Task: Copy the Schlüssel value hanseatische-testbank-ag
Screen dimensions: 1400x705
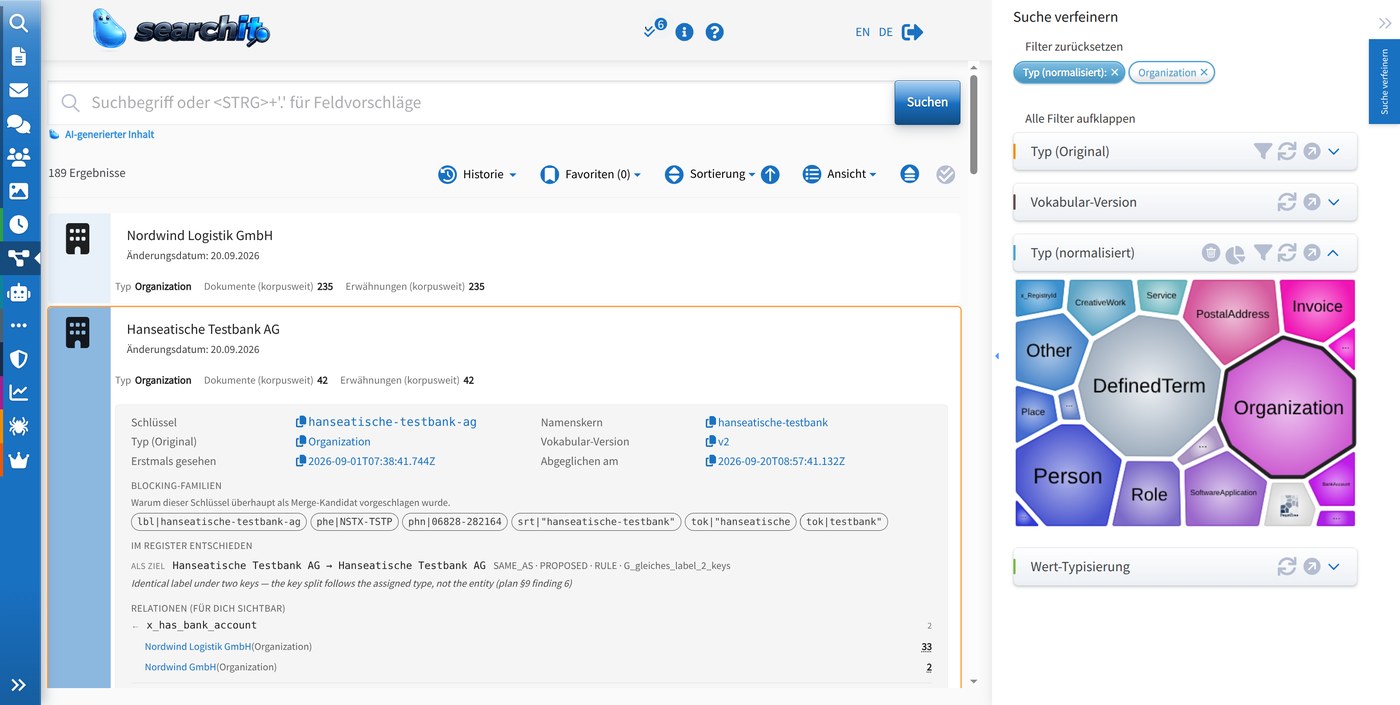Action: tap(301, 422)
